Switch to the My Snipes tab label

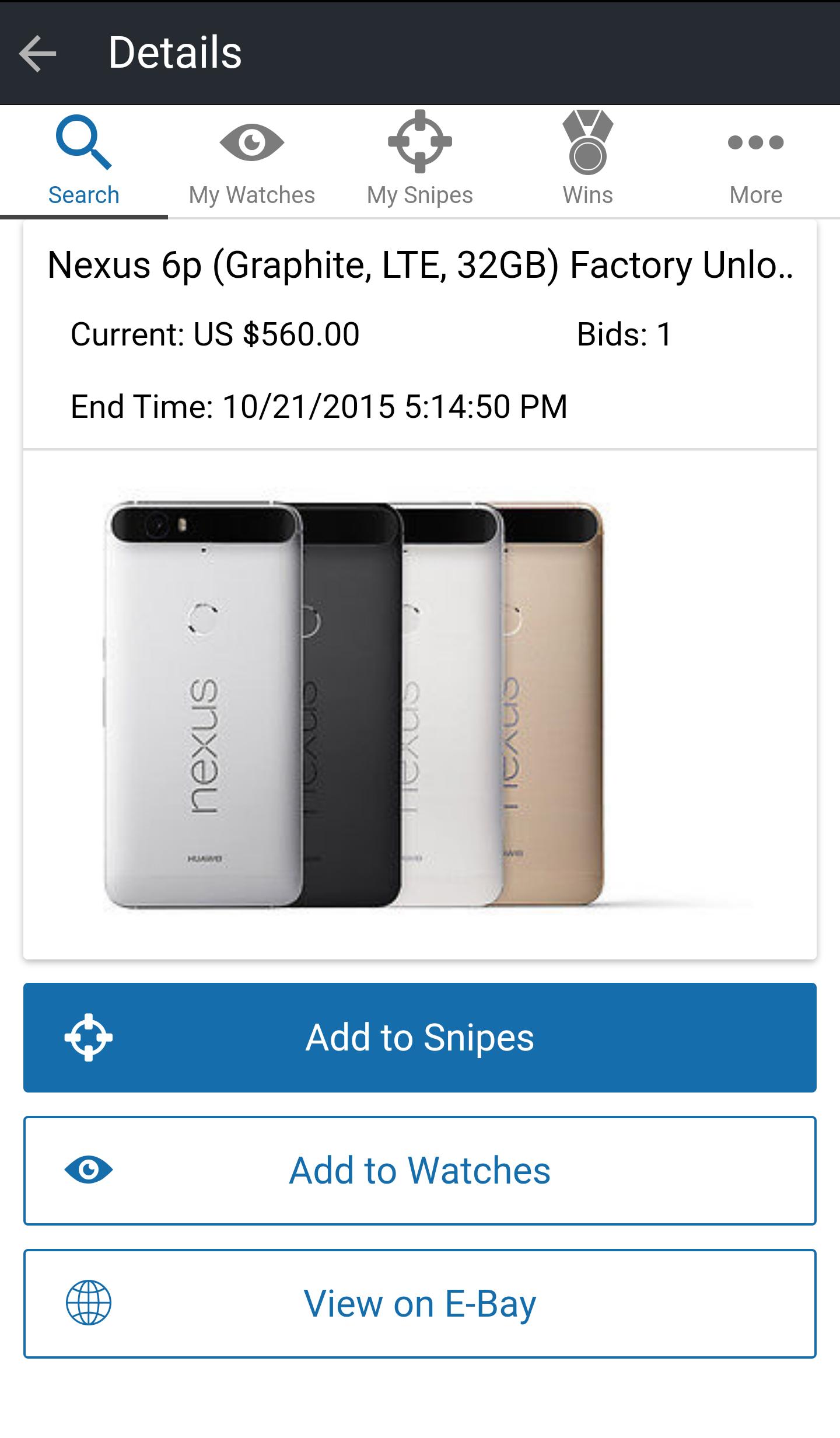click(x=420, y=196)
